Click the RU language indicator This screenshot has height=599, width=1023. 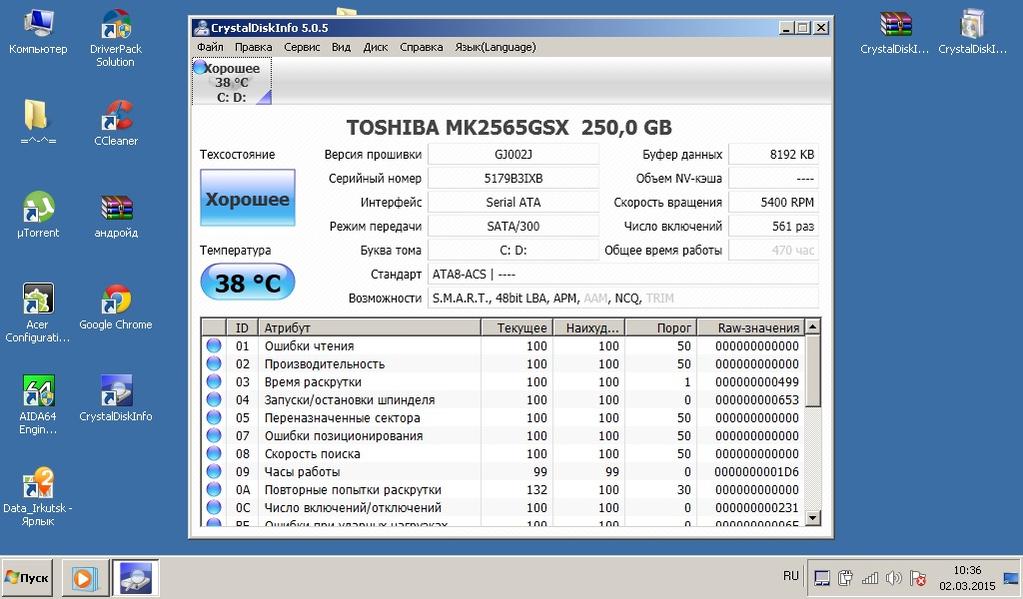(791, 576)
